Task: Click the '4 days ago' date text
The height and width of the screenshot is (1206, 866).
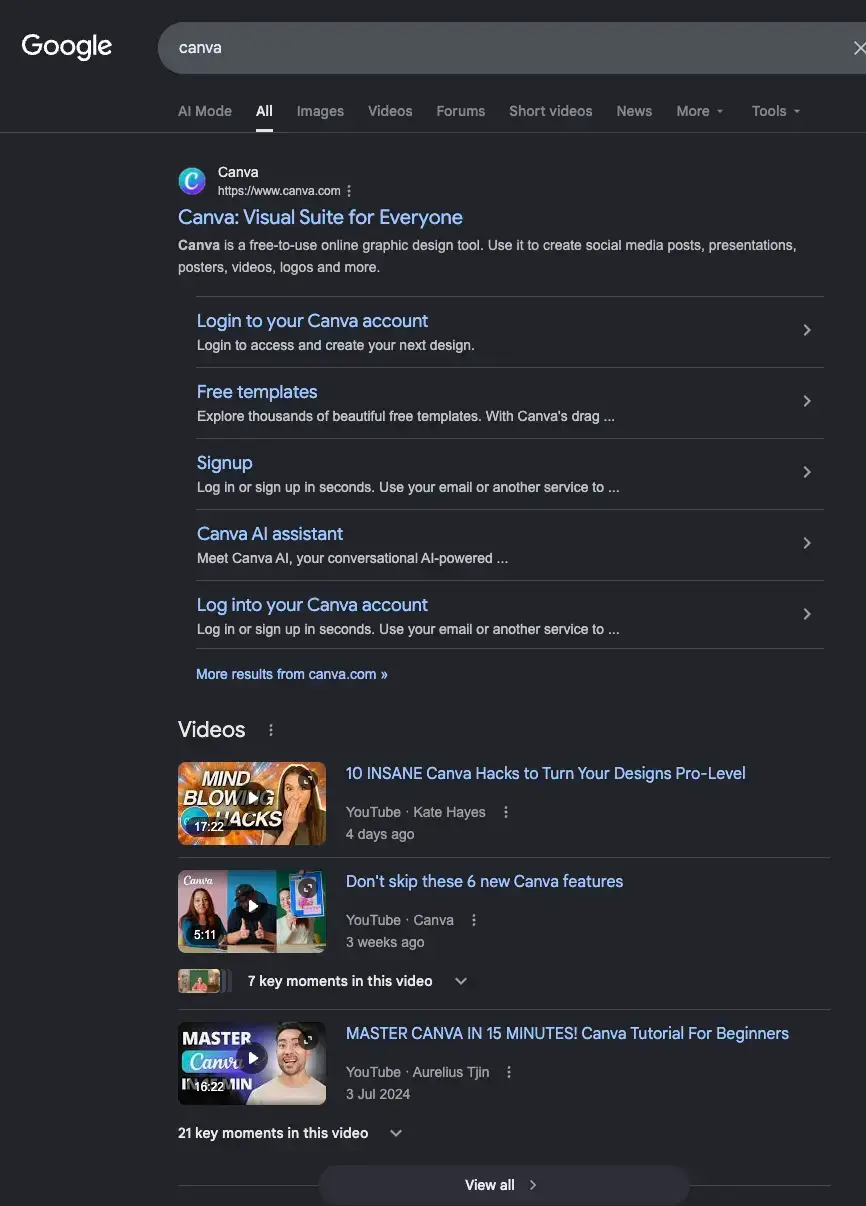Action: 380,834
